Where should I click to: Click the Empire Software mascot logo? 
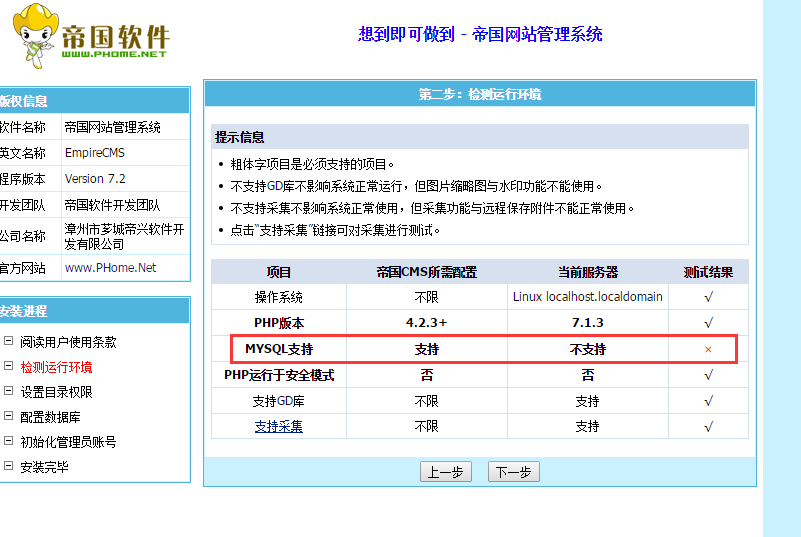[35, 36]
